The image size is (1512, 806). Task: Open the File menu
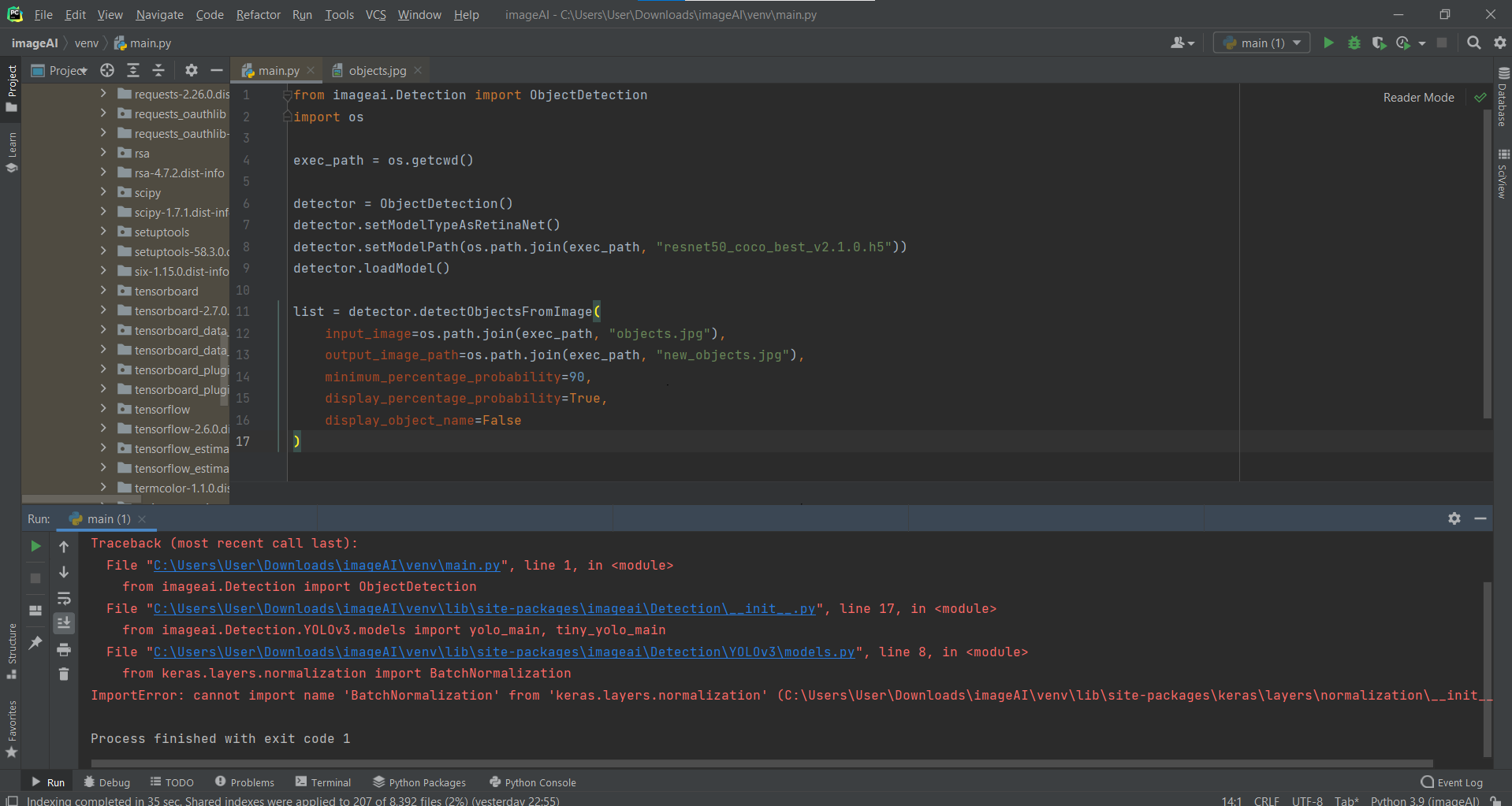tap(43, 14)
